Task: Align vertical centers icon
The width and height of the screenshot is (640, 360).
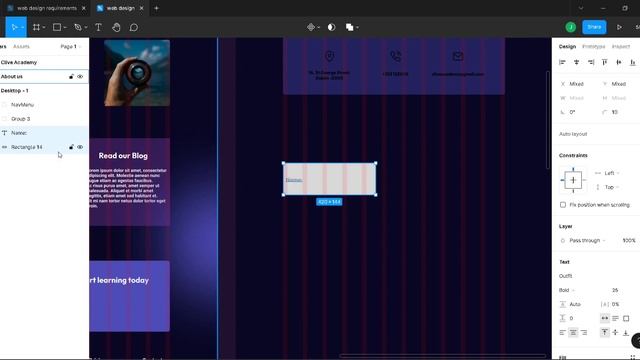Action: (619, 62)
